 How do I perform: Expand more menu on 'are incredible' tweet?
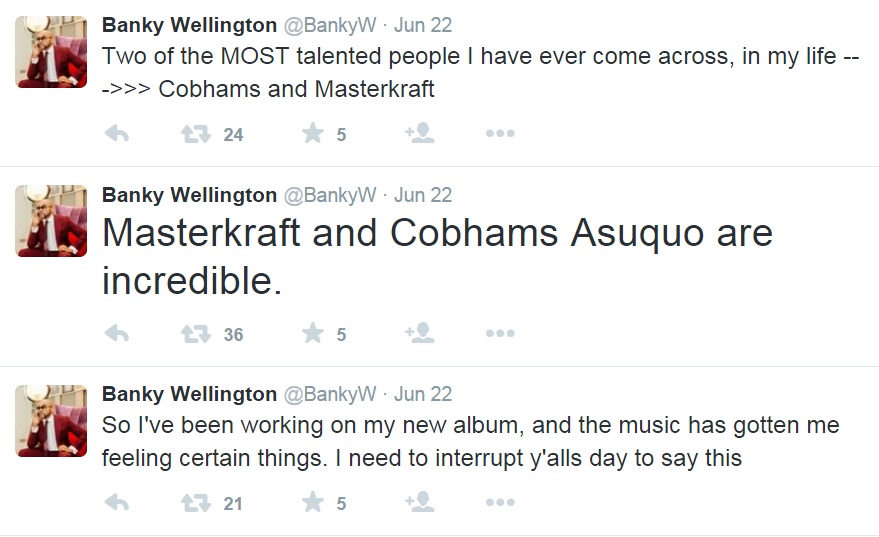499,334
